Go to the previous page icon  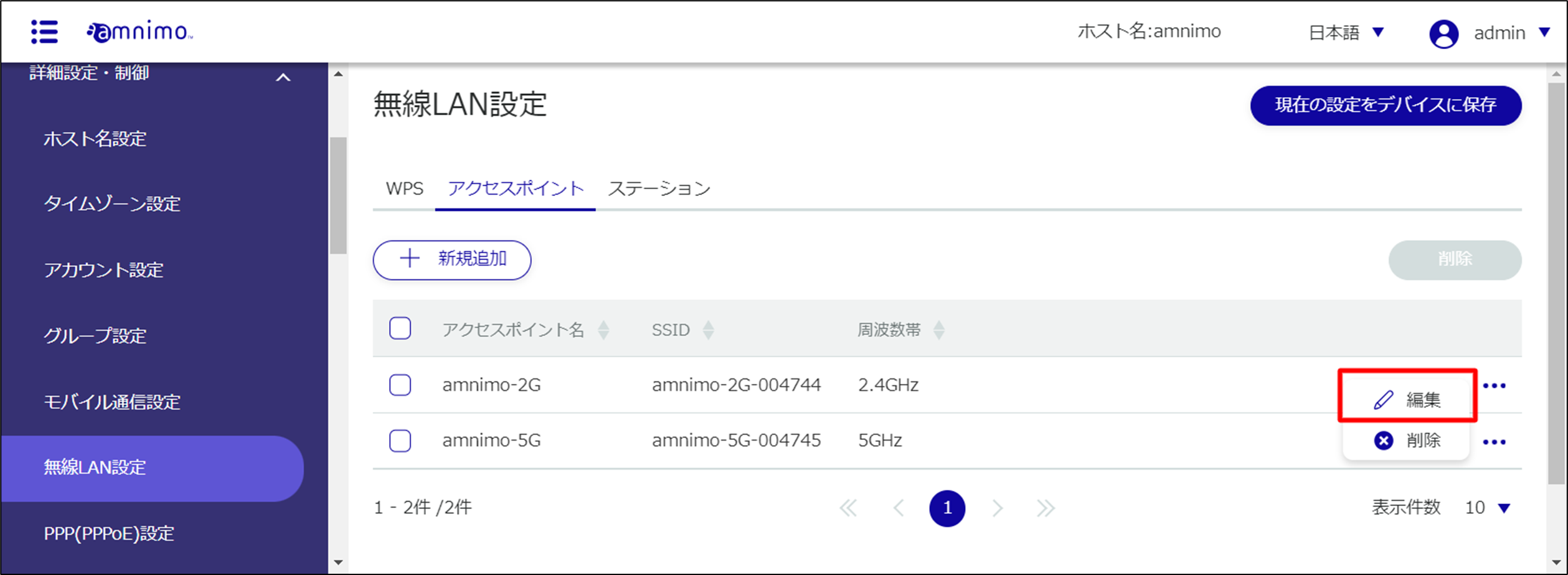click(x=898, y=508)
